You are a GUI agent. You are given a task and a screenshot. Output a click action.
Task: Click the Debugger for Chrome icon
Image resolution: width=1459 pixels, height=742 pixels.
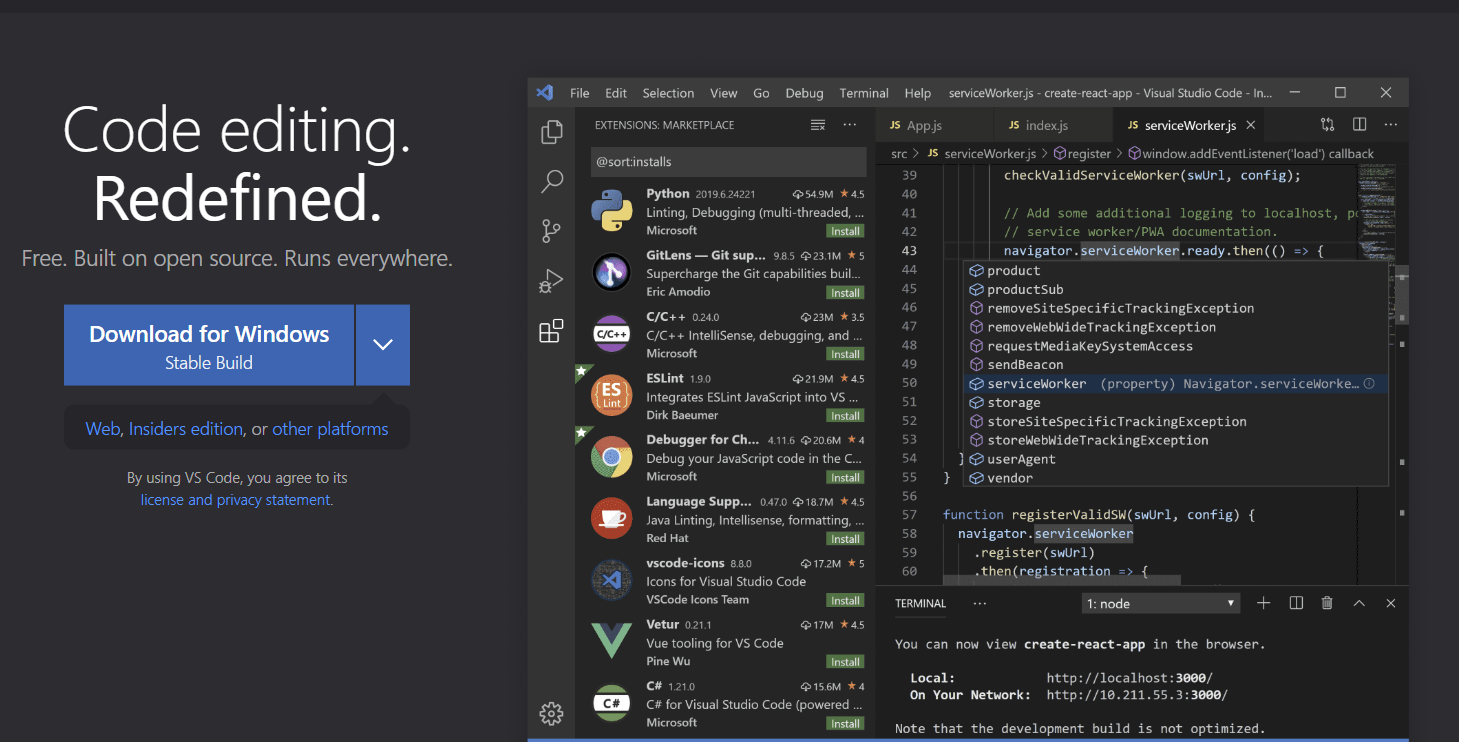[x=611, y=457]
